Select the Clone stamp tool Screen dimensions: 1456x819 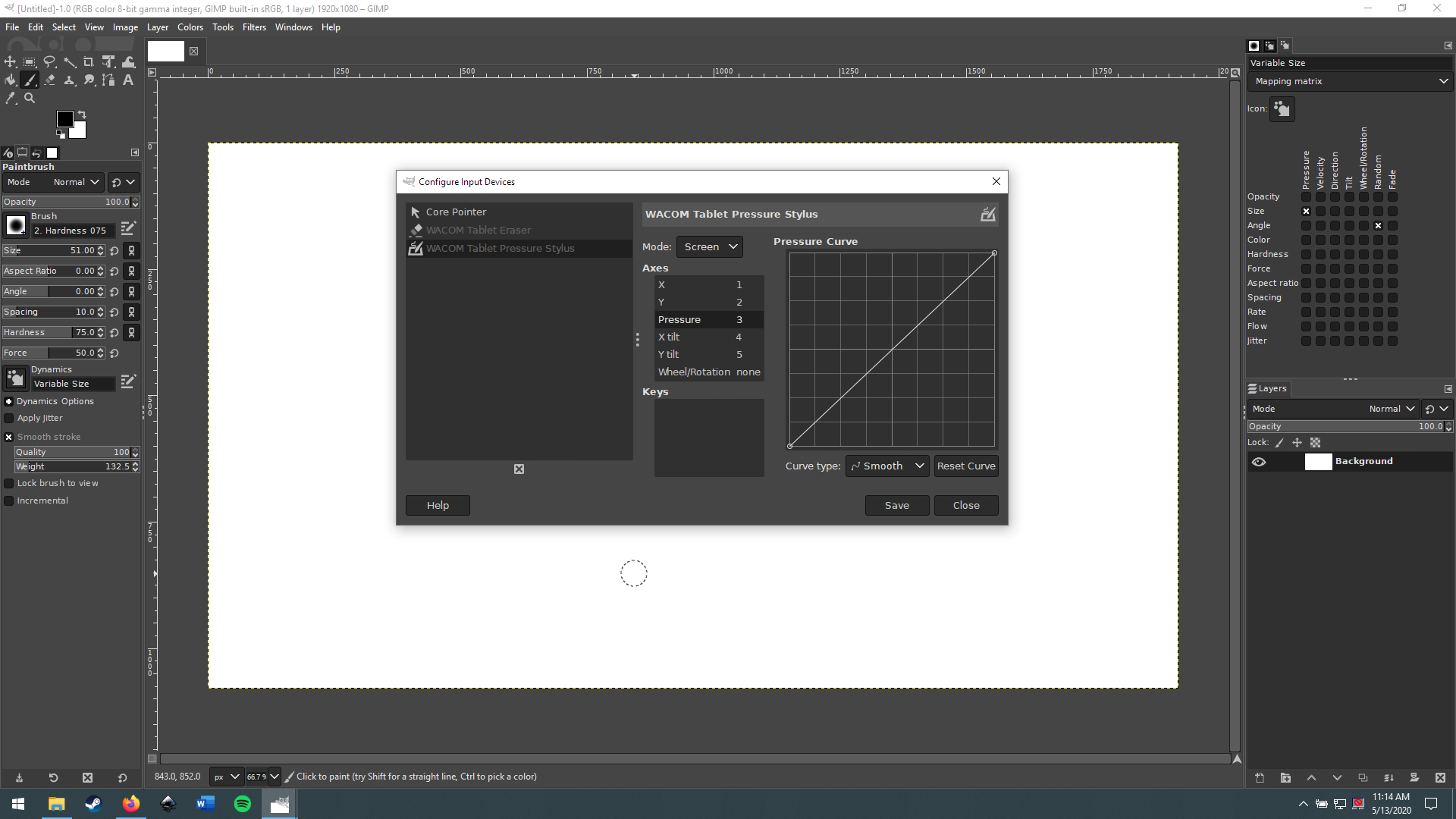(69, 80)
